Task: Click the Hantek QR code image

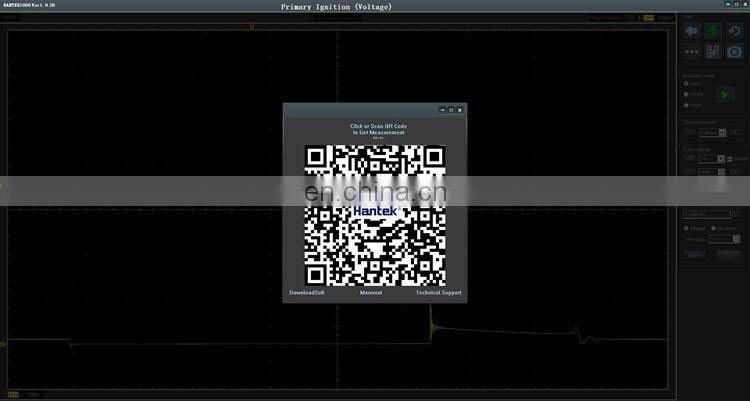Action: coord(375,215)
